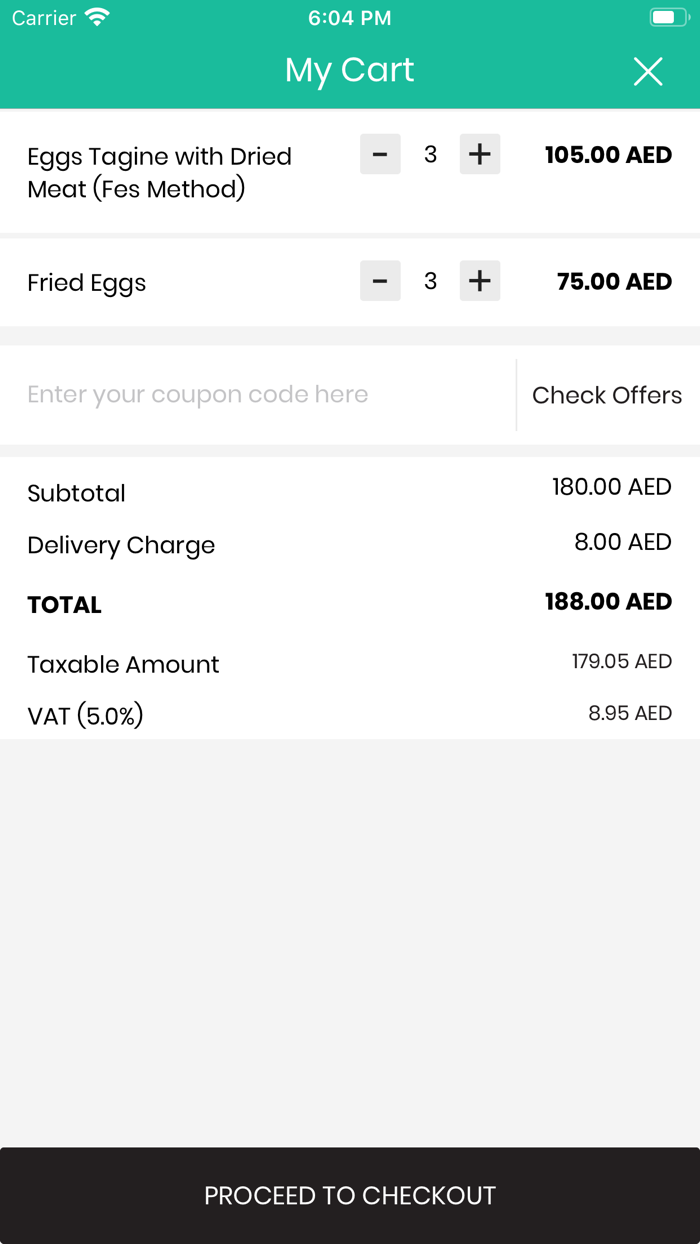Decrease Eggs Tagine quantity with minus button
700x1244 pixels.
point(380,154)
